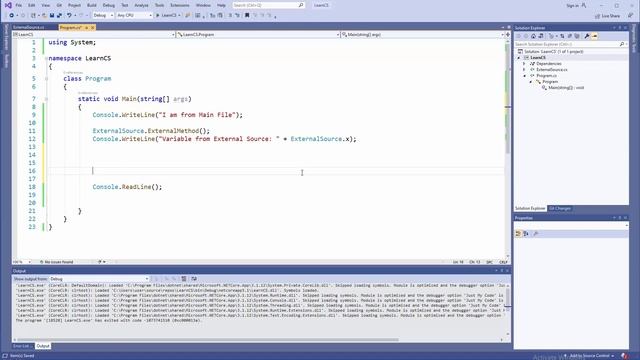Viewport: 640px width, 360px height.
Task: Click Alphabetical sort icon in Properties panel
Action: 526,233
